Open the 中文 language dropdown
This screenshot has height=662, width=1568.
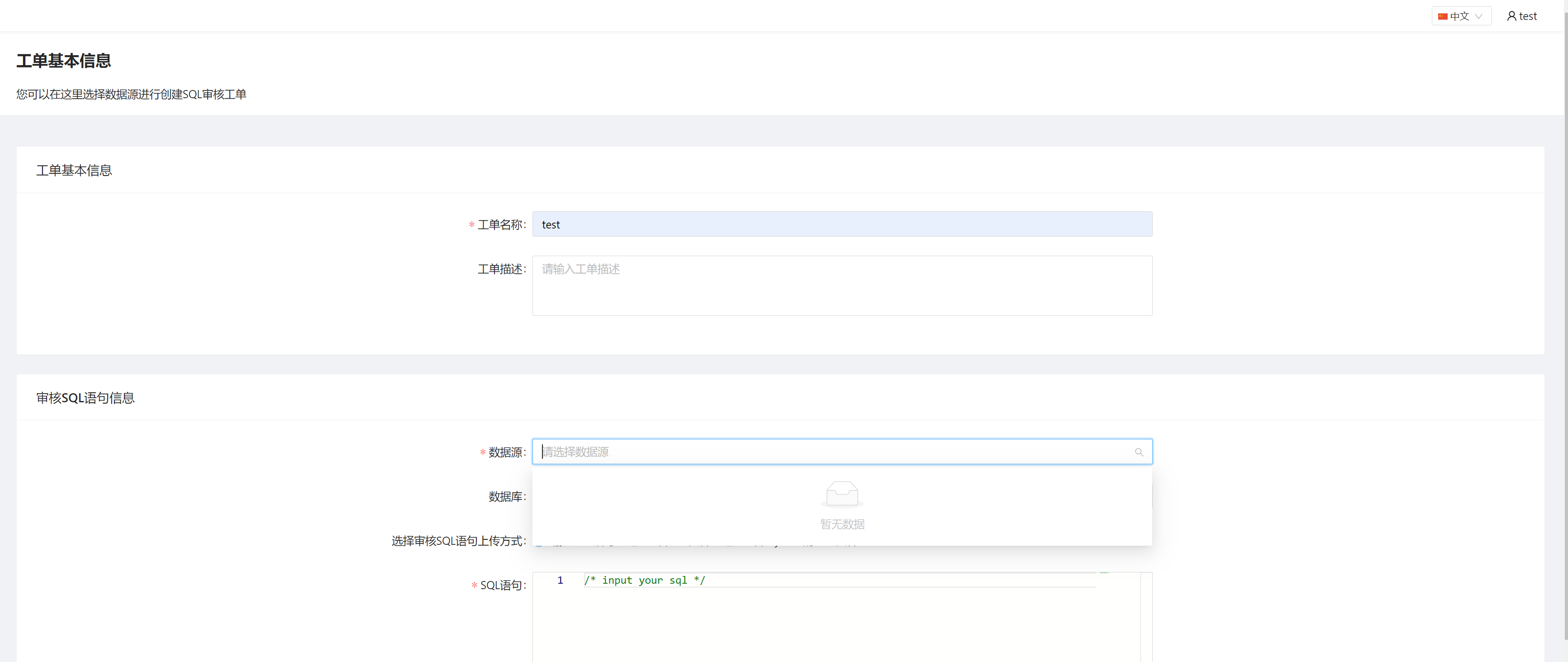click(x=1461, y=16)
